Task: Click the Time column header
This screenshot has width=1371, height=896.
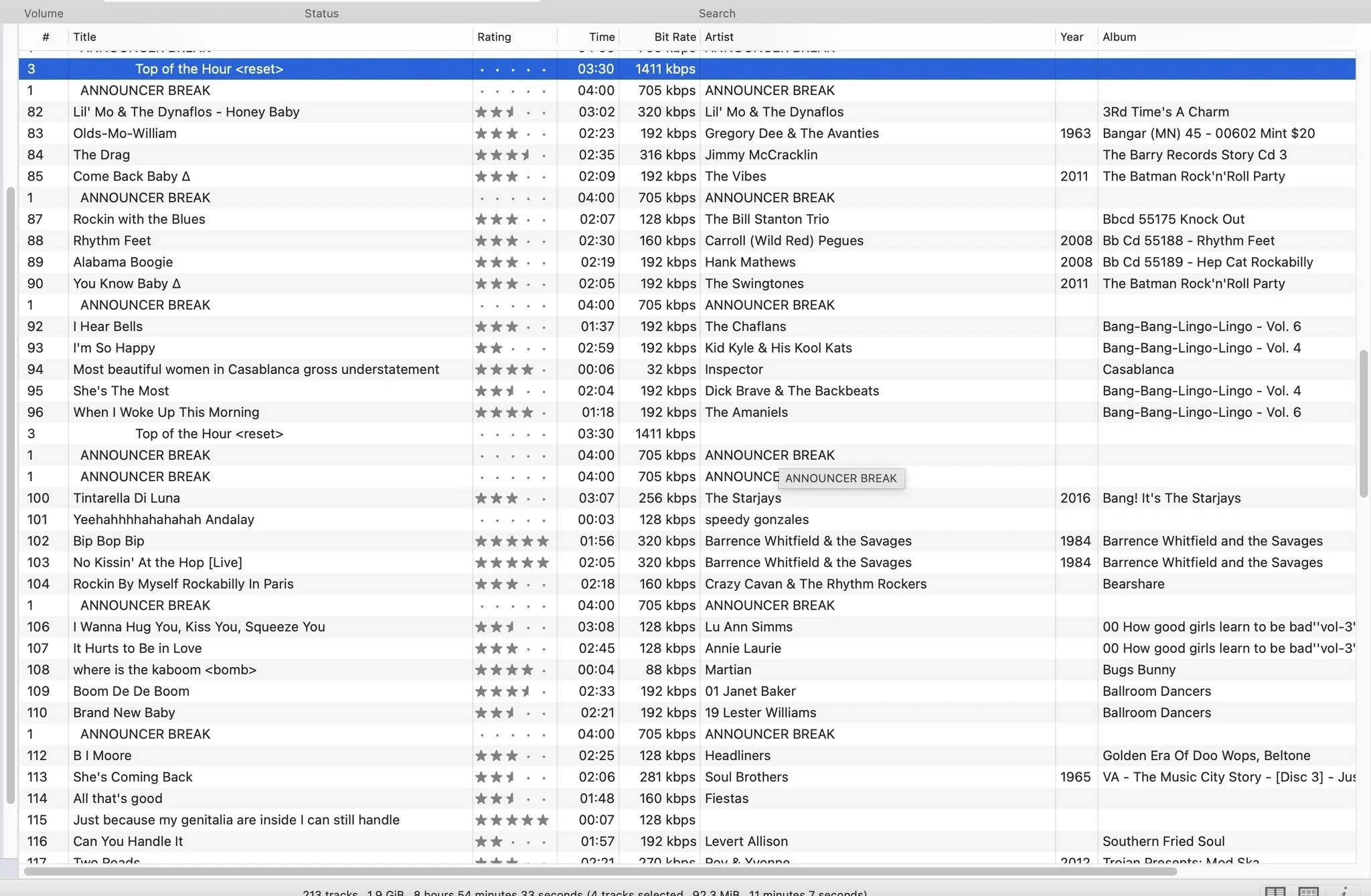Action: (x=602, y=37)
